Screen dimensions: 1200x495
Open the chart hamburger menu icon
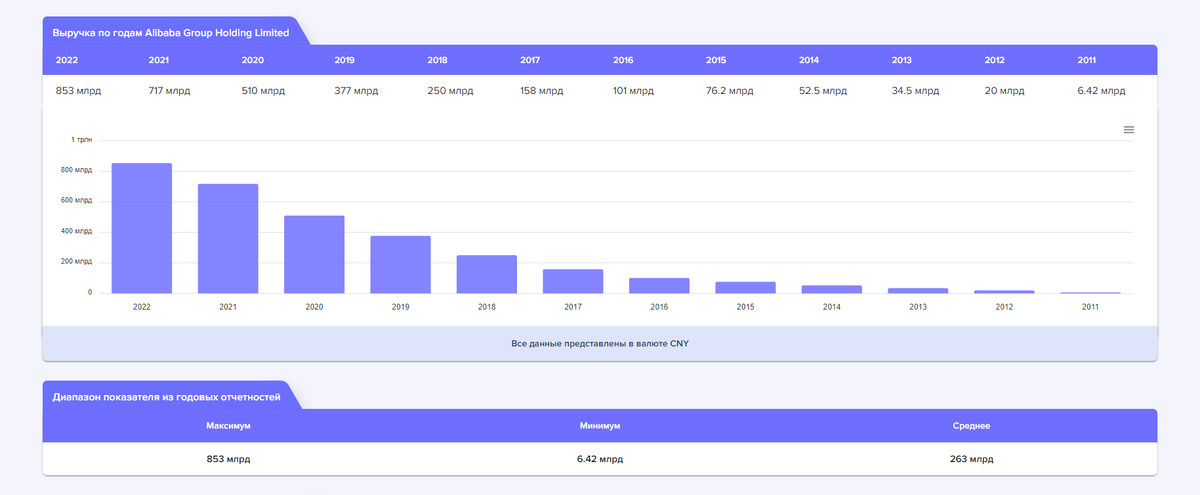coord(1129,130)
